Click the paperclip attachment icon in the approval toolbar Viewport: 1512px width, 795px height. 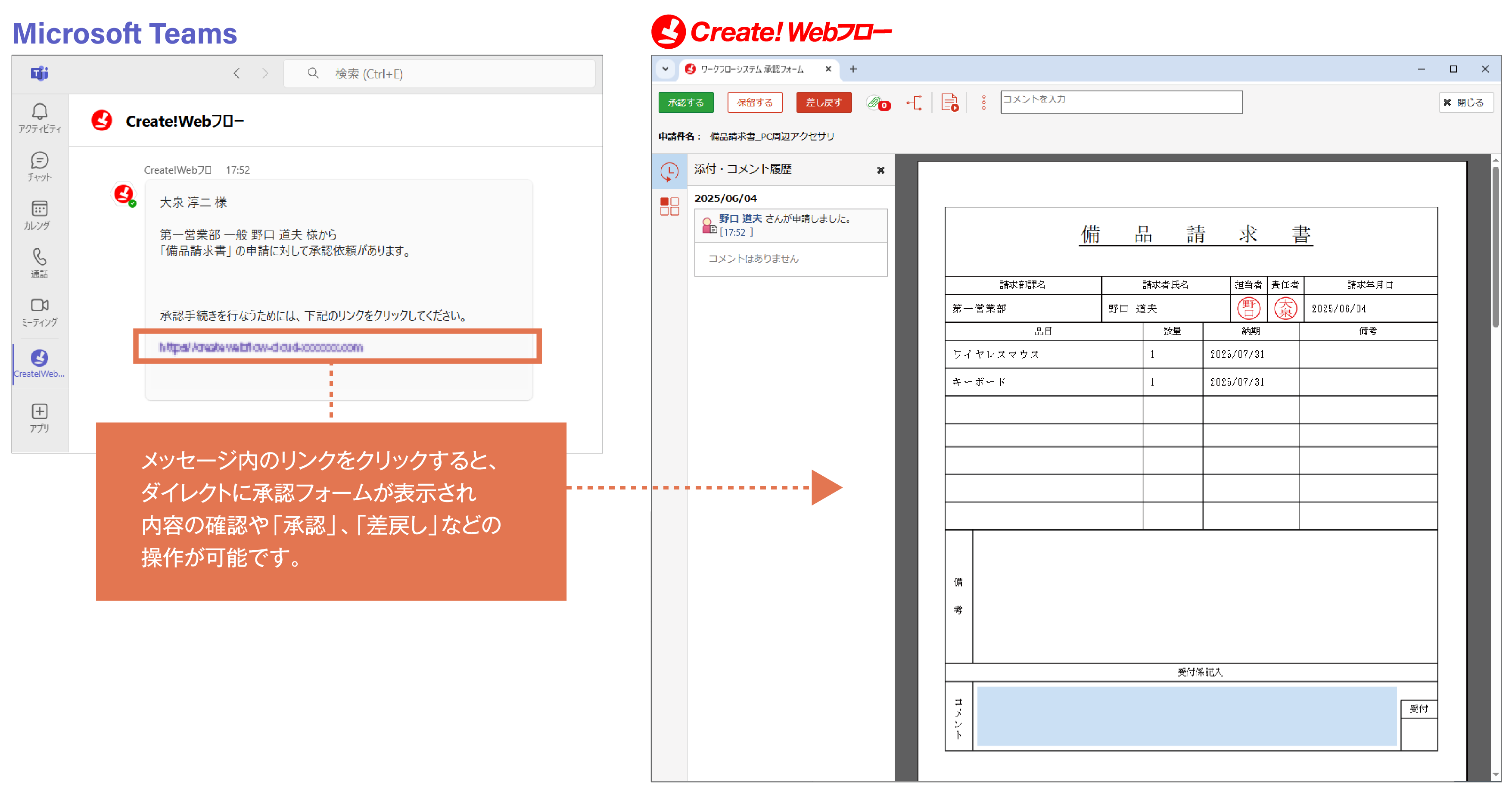876,103
